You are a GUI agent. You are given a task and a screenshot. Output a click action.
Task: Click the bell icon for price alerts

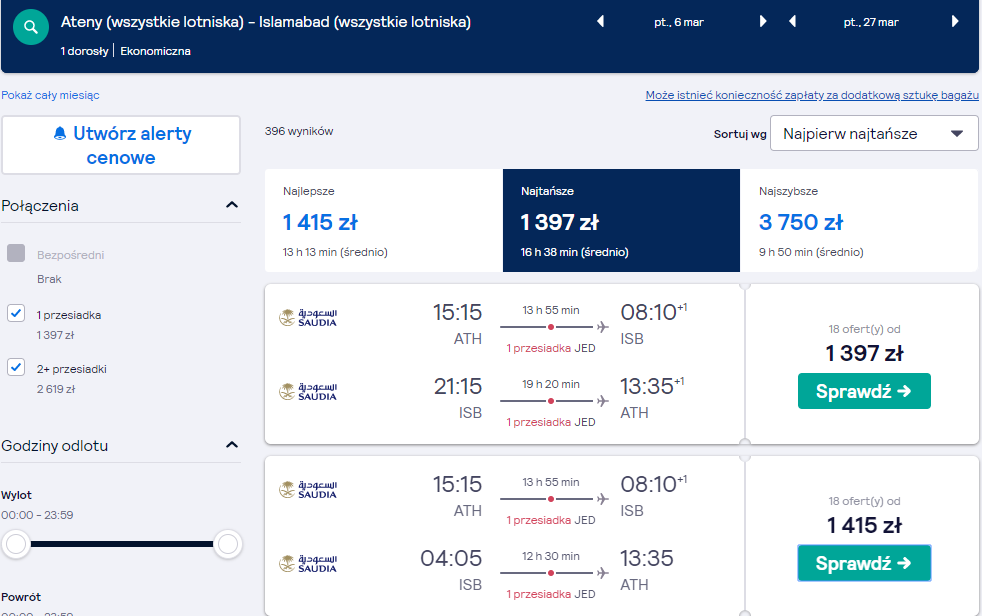click(60, 133)
